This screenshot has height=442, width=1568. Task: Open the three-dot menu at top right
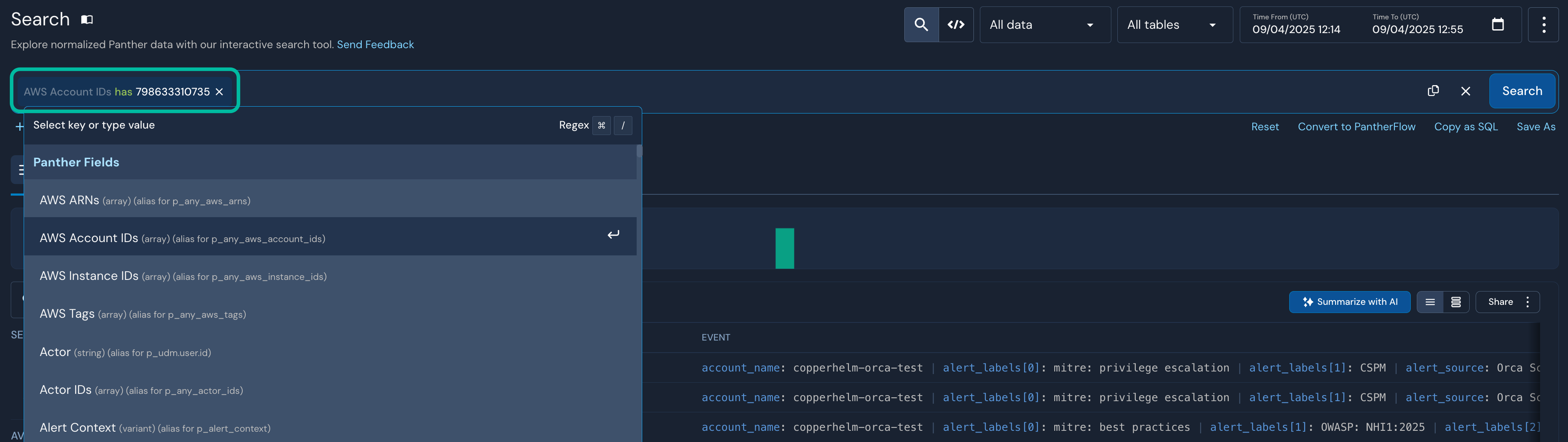(1544, 25)
